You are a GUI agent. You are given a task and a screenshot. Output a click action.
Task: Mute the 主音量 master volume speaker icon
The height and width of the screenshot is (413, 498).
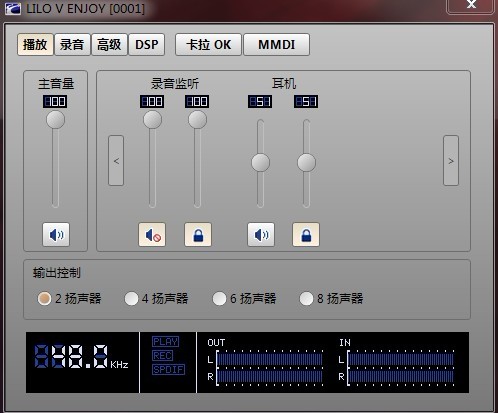[x=56, y=235]
